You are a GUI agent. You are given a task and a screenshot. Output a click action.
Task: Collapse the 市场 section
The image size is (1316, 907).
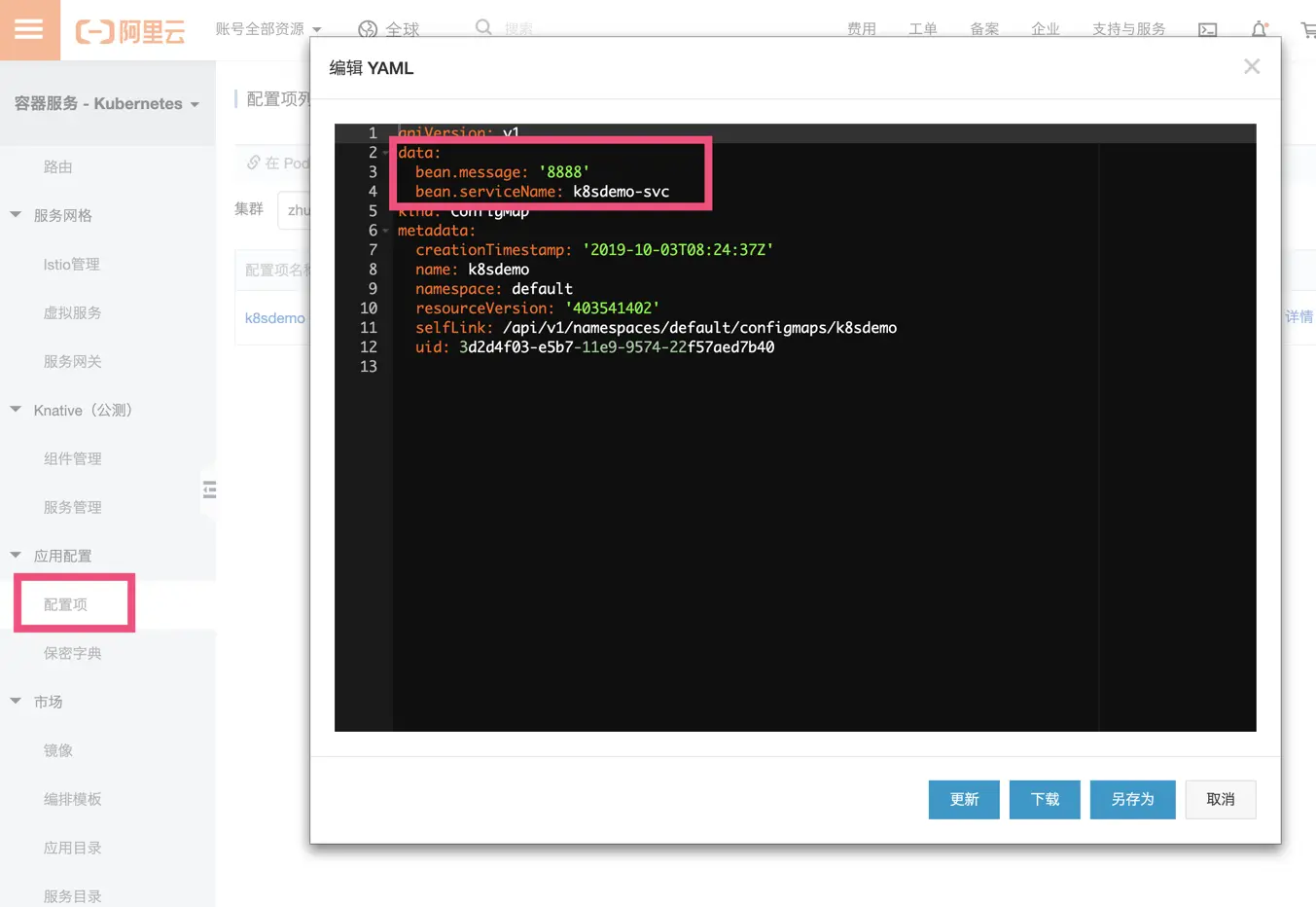pos(16,701)
